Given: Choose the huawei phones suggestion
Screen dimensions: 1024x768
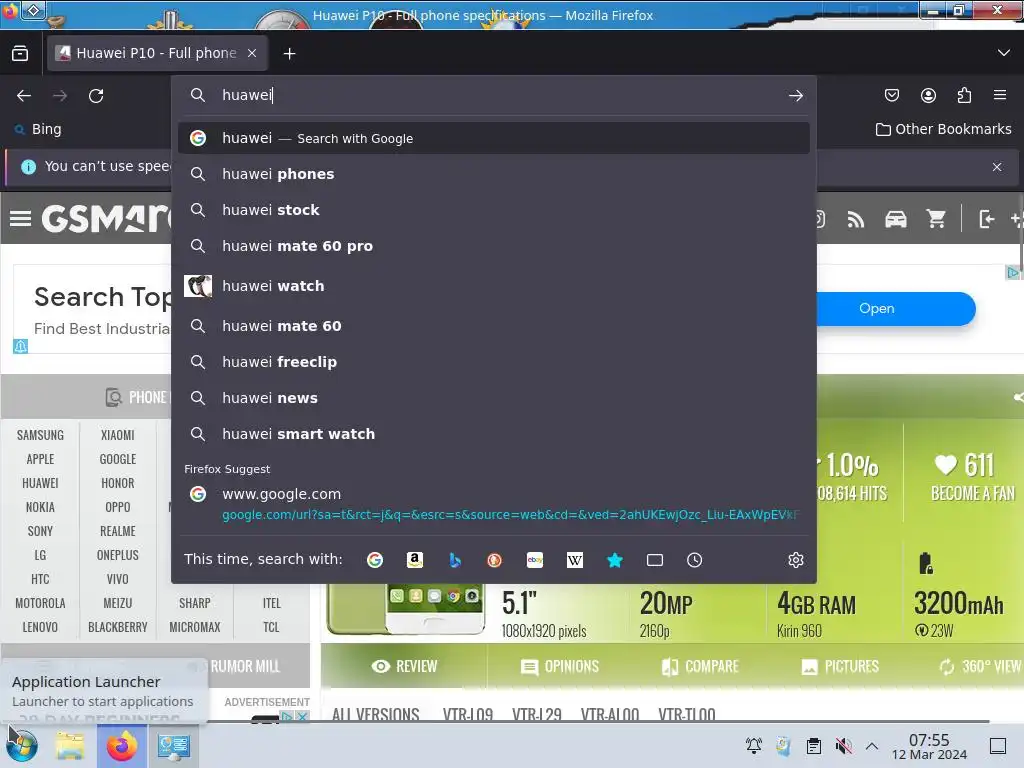Looking at the screenshot, I should pos(494,174).
